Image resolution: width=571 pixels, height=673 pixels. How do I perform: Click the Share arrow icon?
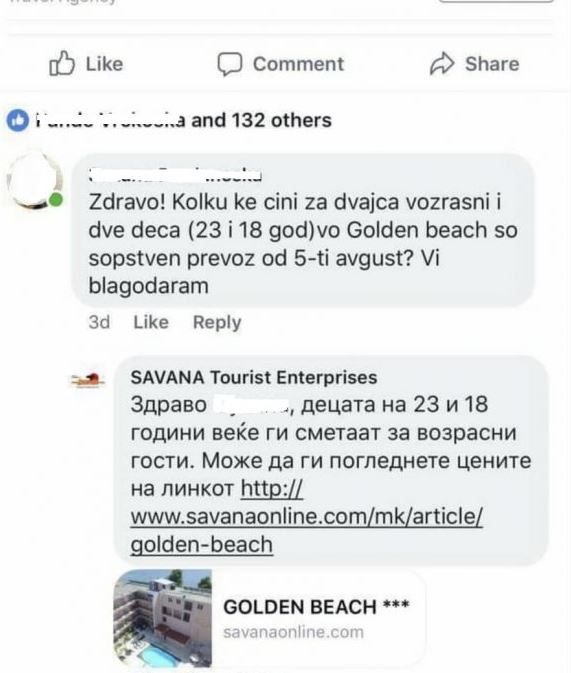coord(442,64)
